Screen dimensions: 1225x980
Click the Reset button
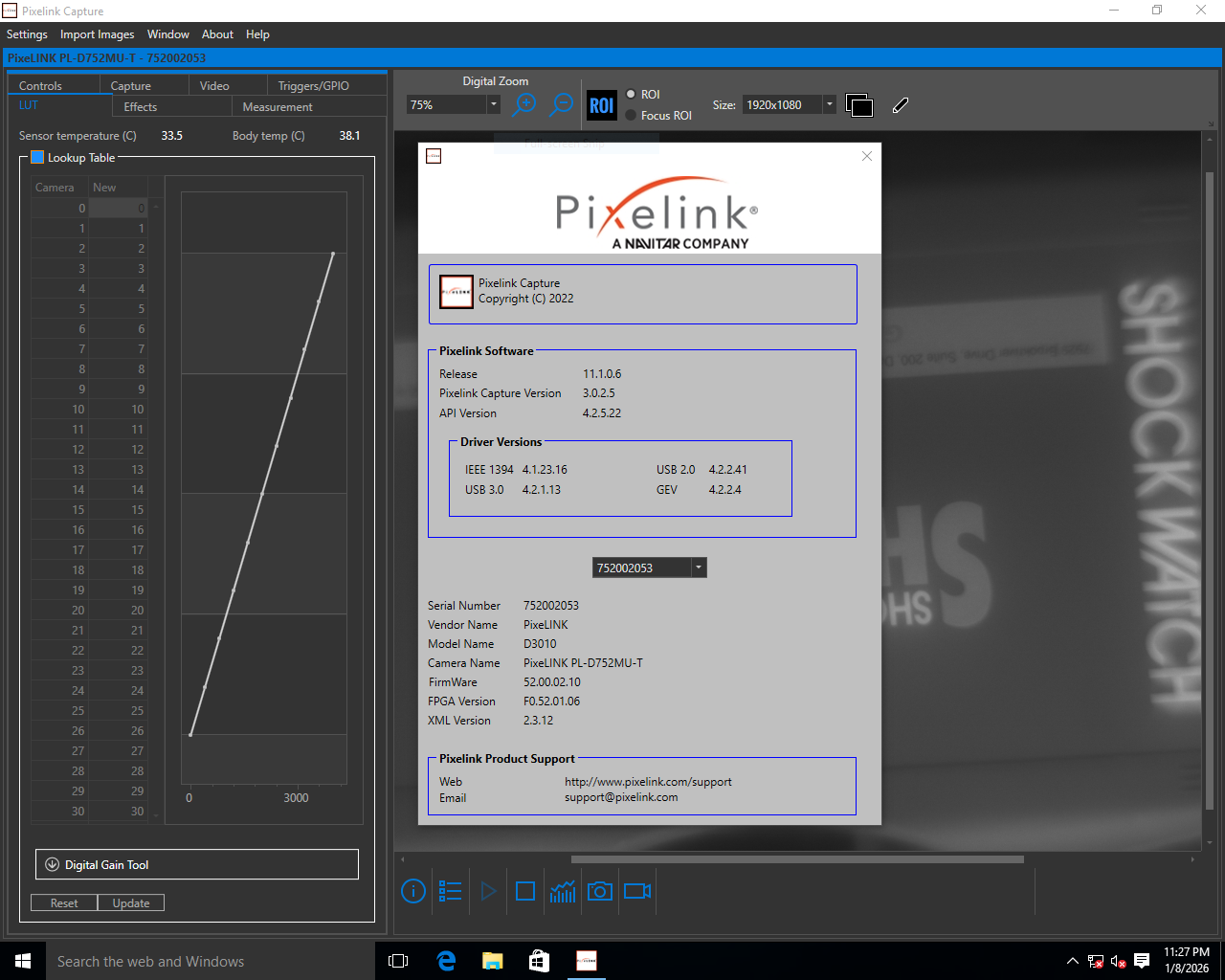tap(64, 902)
